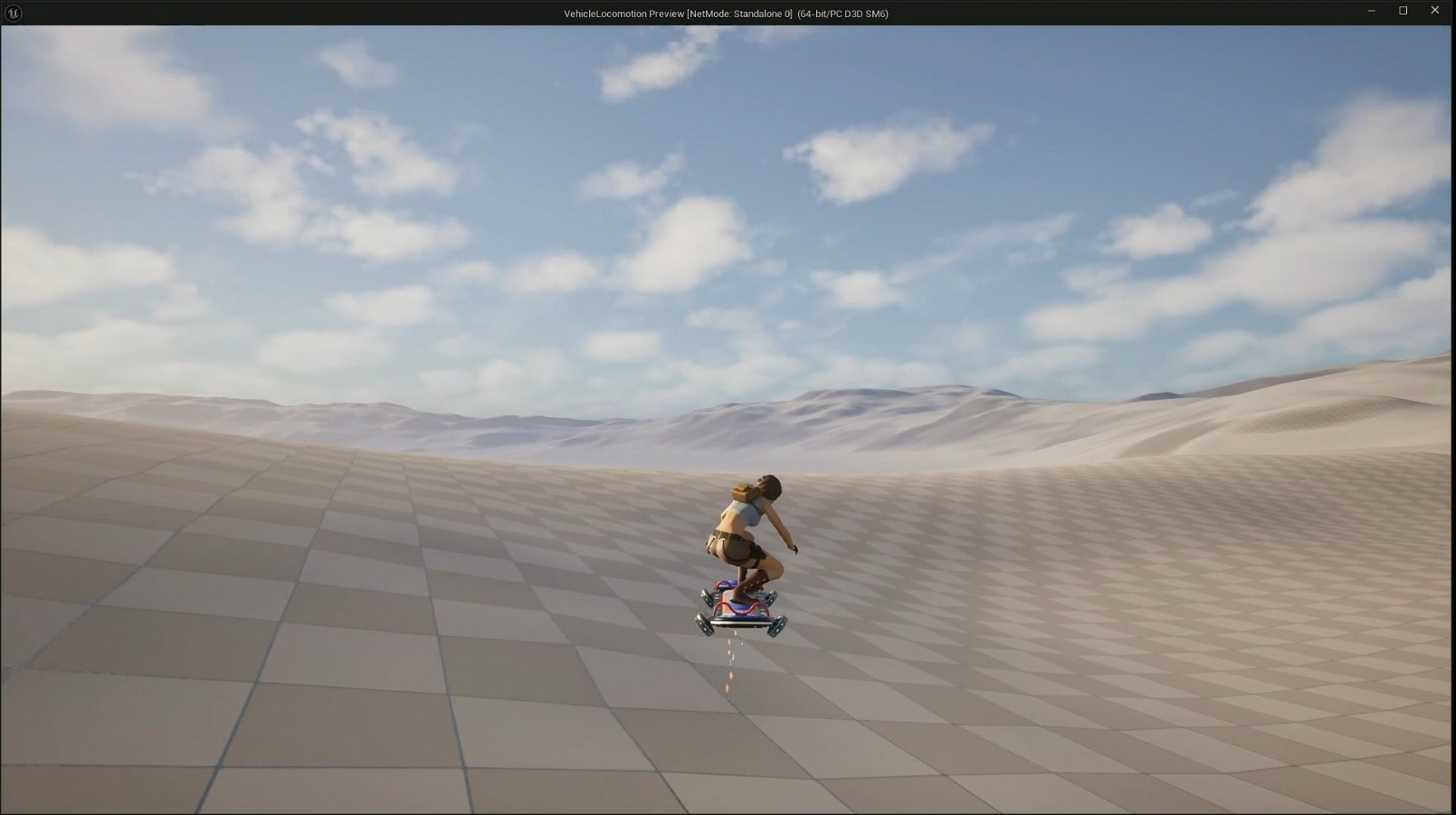Click the Unreal Engine logo icon
Viewport: 1456px width, 815px height.
pos(14,13)
